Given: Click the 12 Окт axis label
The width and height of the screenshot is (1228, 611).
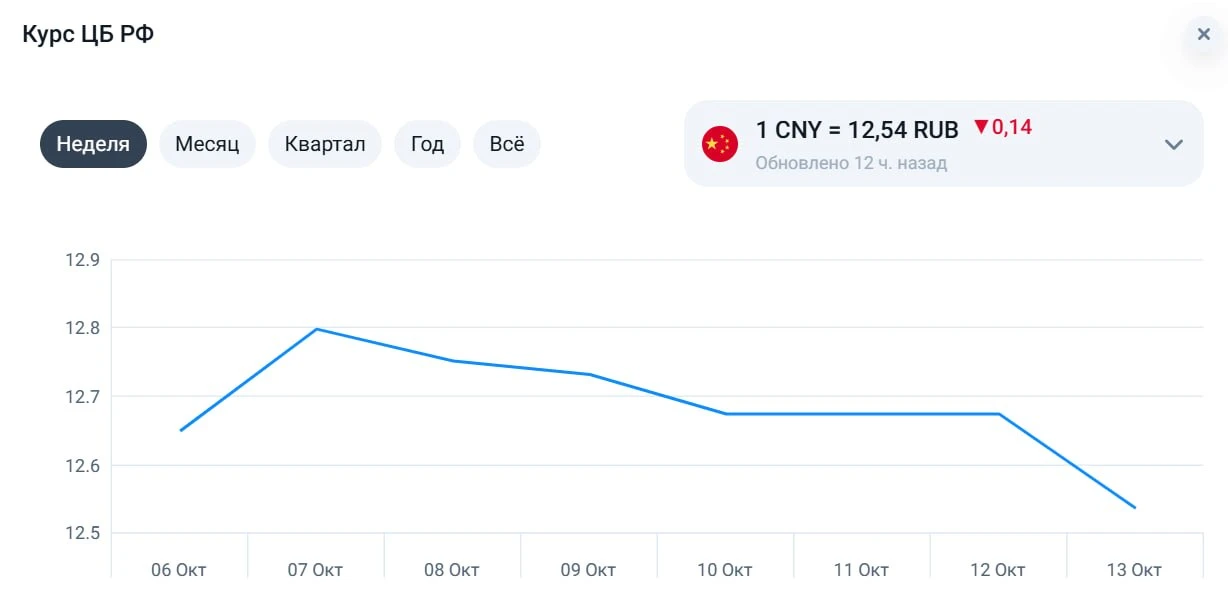Looking at the screenshot, I should pos(998,570).
